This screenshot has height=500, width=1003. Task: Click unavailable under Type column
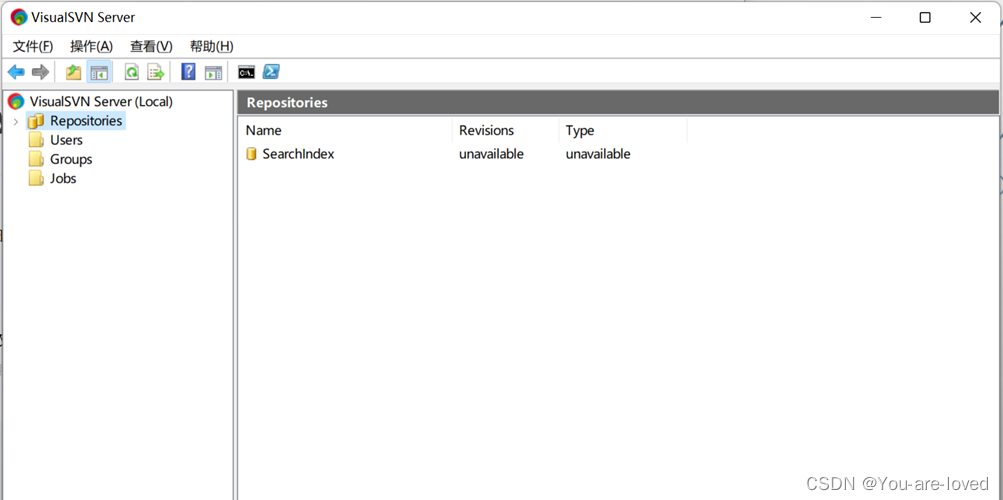click(598, 154)
